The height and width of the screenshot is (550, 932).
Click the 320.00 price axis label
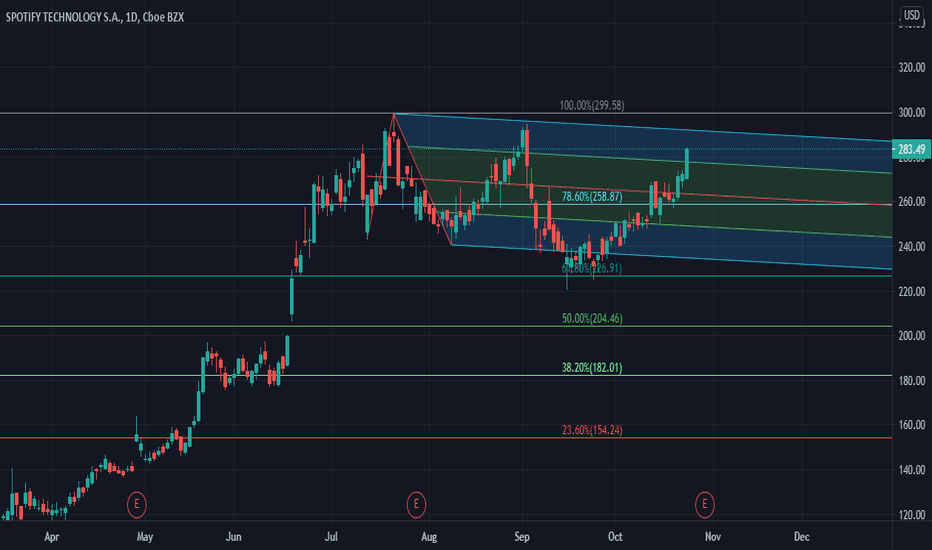click(911, 67)
